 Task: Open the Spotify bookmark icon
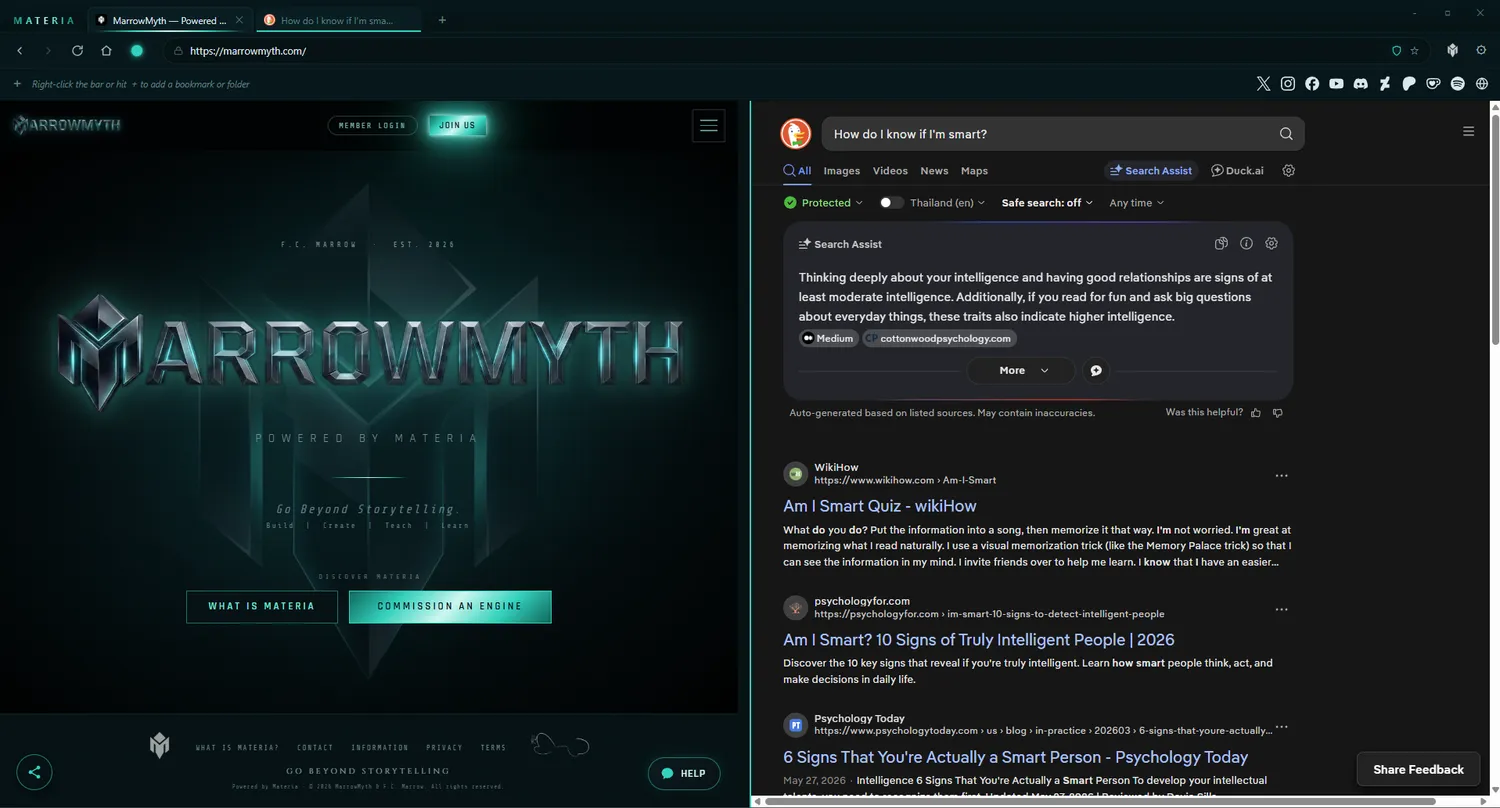tap(1457, 84)
